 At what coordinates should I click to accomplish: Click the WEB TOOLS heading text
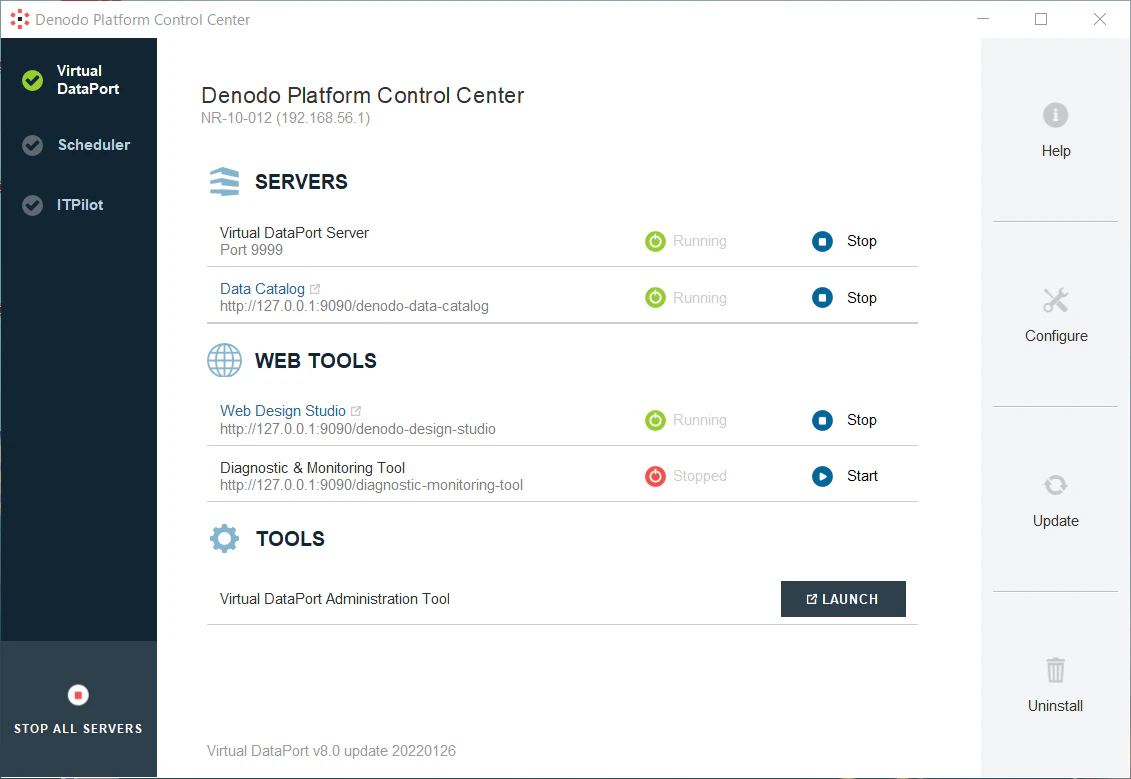[315, 361]
